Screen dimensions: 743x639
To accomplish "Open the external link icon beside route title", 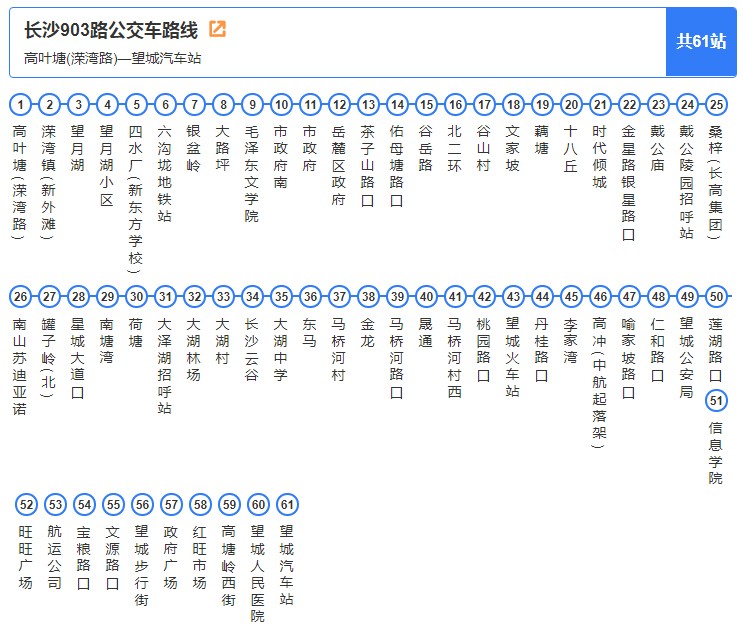I will pyautogui.click(x=217, y=29).
